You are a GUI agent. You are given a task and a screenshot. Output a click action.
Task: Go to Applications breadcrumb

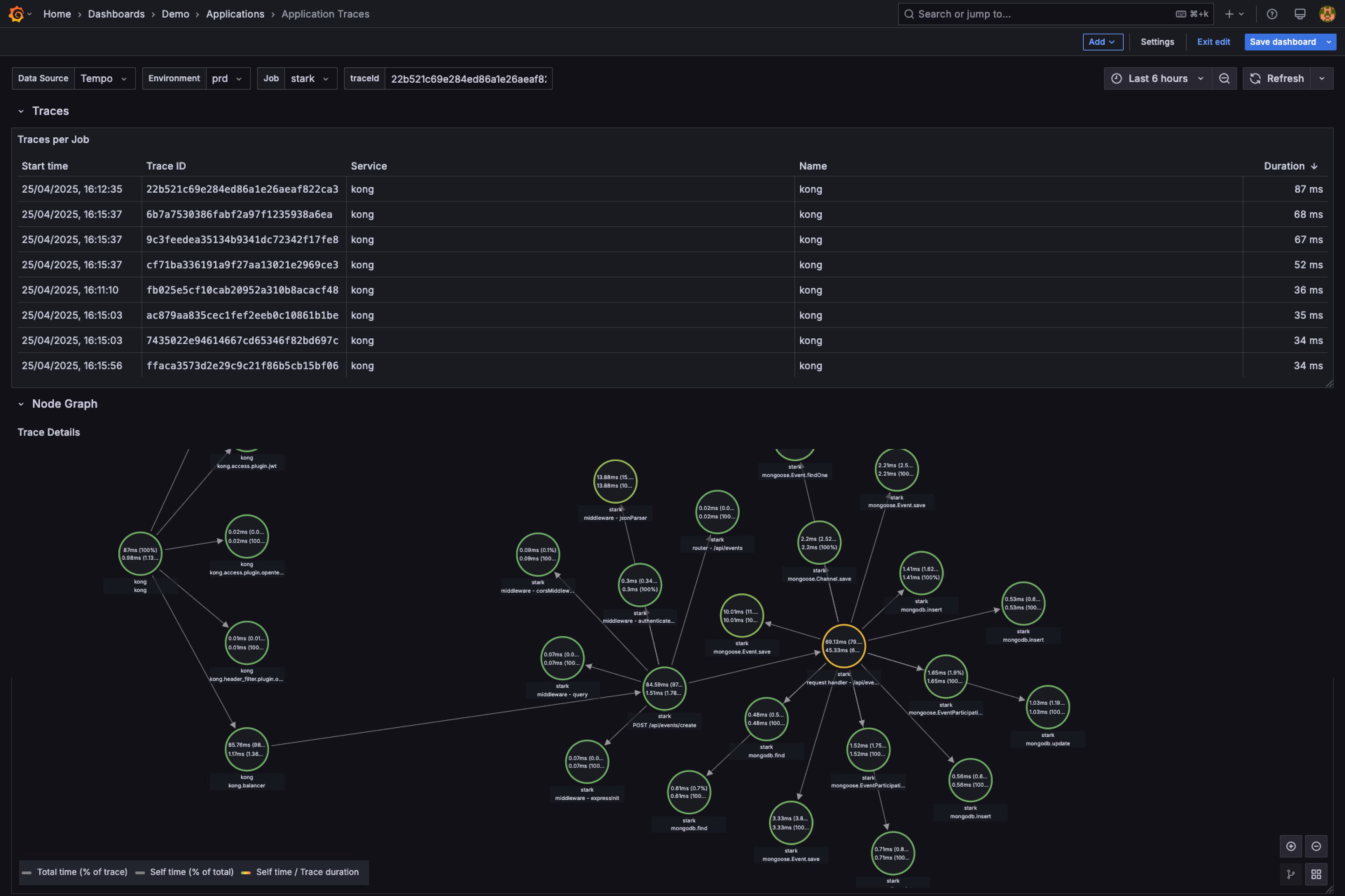tap(235, 14)
